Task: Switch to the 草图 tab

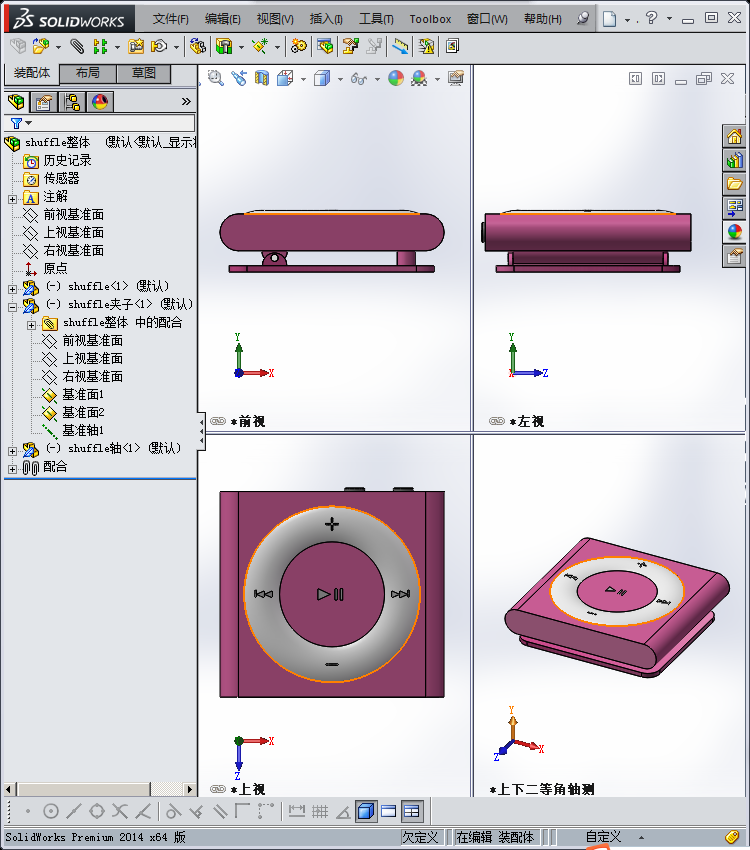Action: 144,73
